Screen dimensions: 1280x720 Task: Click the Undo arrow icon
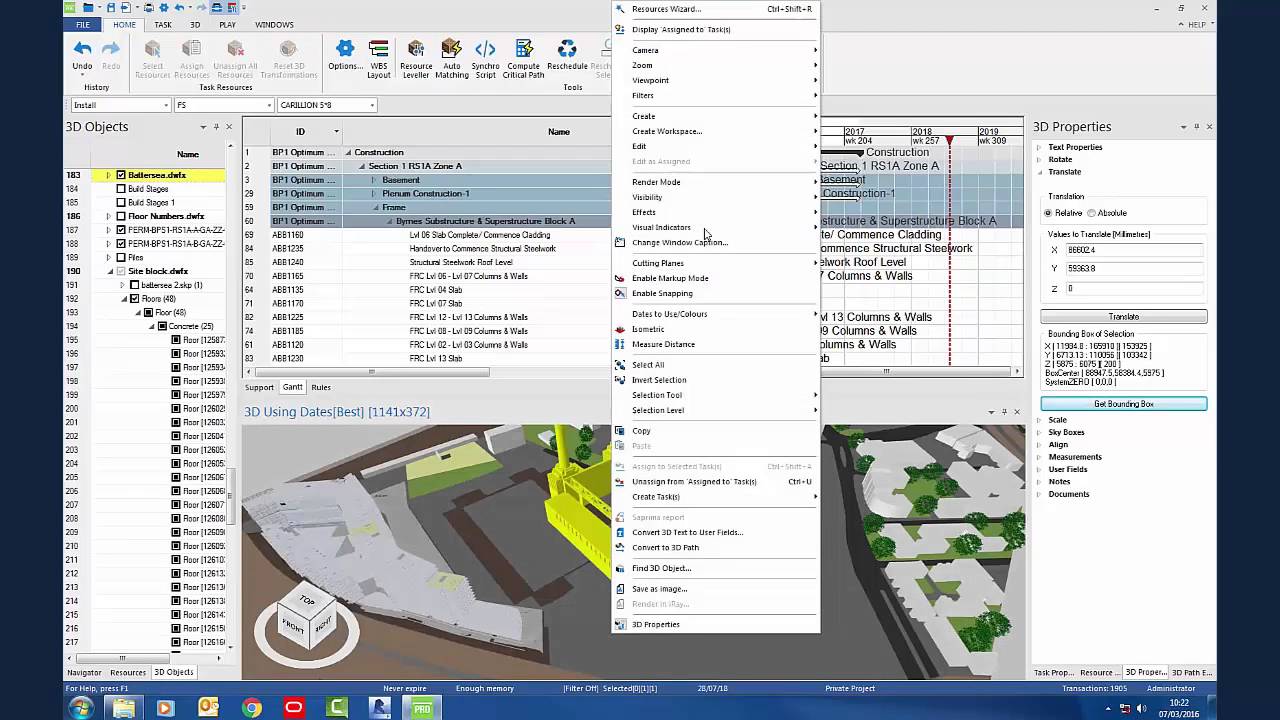(82, 49)
